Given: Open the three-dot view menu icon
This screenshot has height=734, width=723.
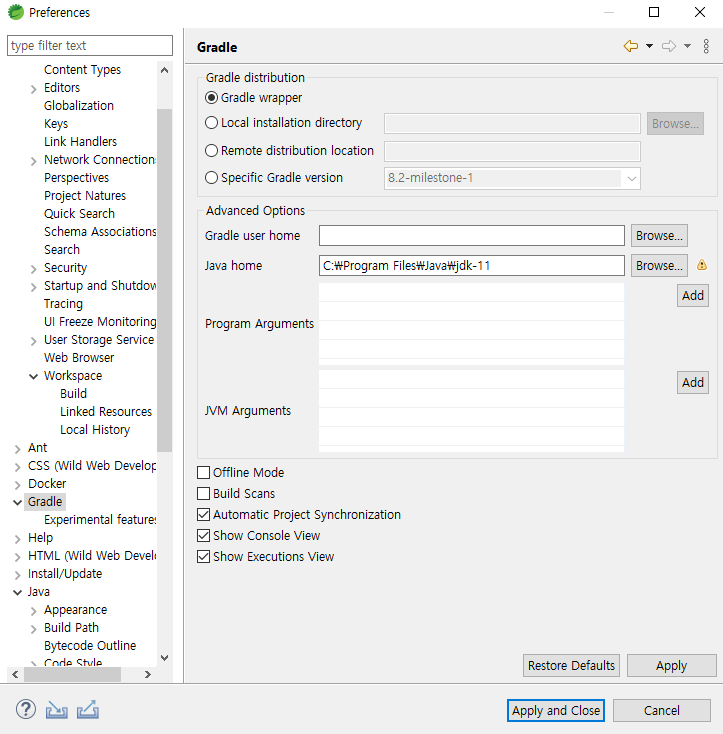Looking at the screenshot, I should (x=706, y=46).
